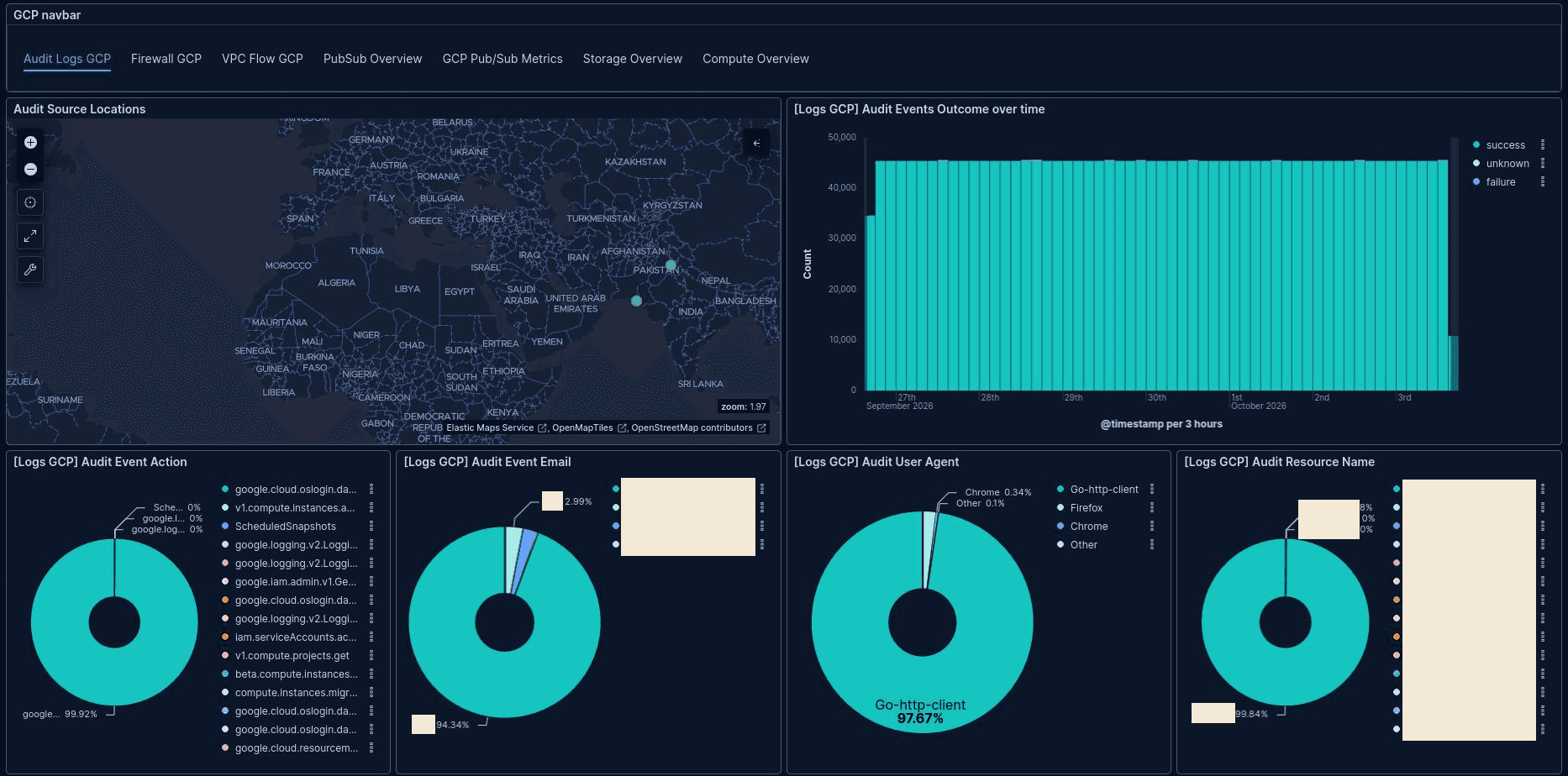Click the map marker in the Arabian Sea
Viewport: 1568px width, 776px height.
click(x=636, y=301)
